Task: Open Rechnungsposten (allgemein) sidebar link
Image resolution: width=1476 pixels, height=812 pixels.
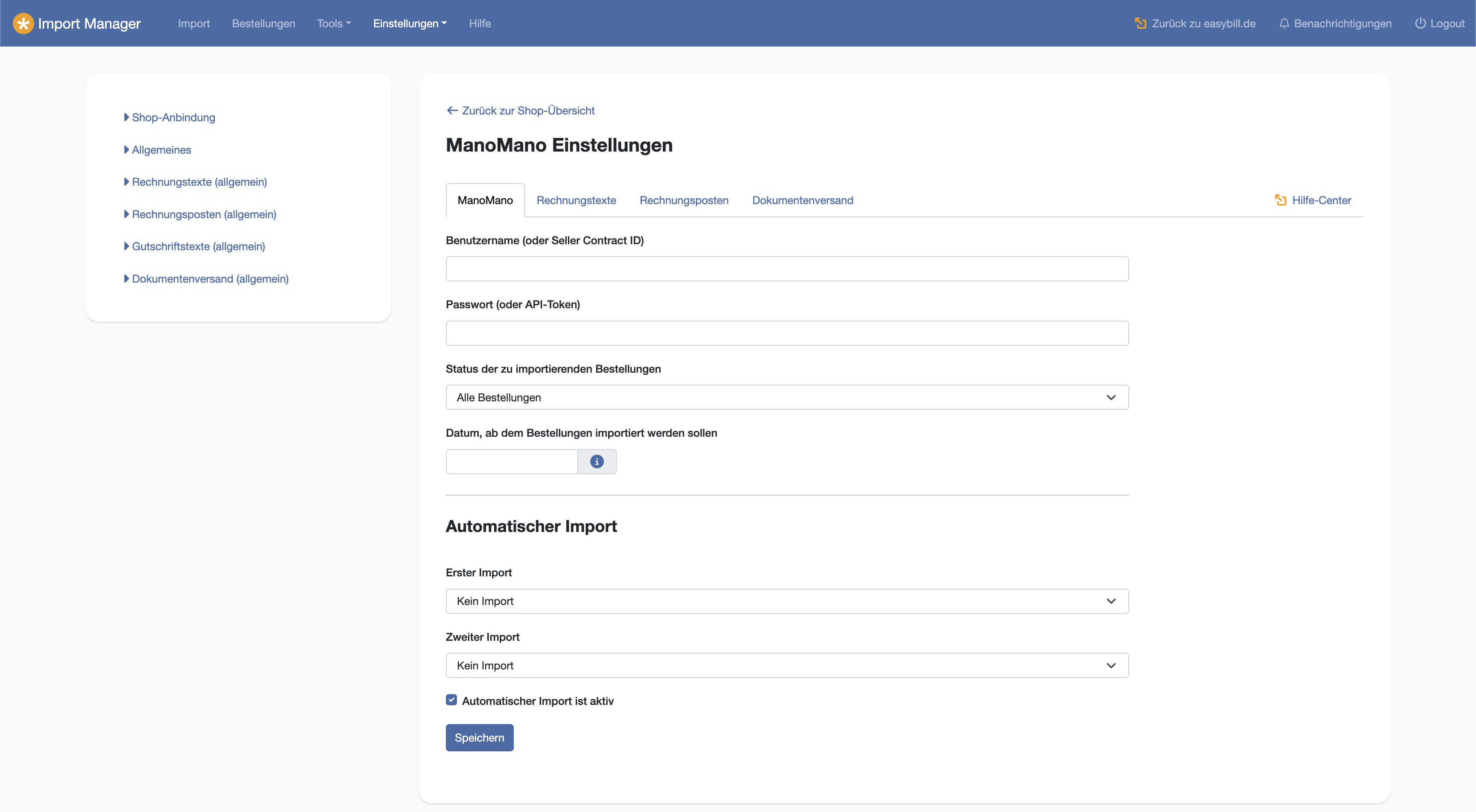Action: tap(204, 214)
